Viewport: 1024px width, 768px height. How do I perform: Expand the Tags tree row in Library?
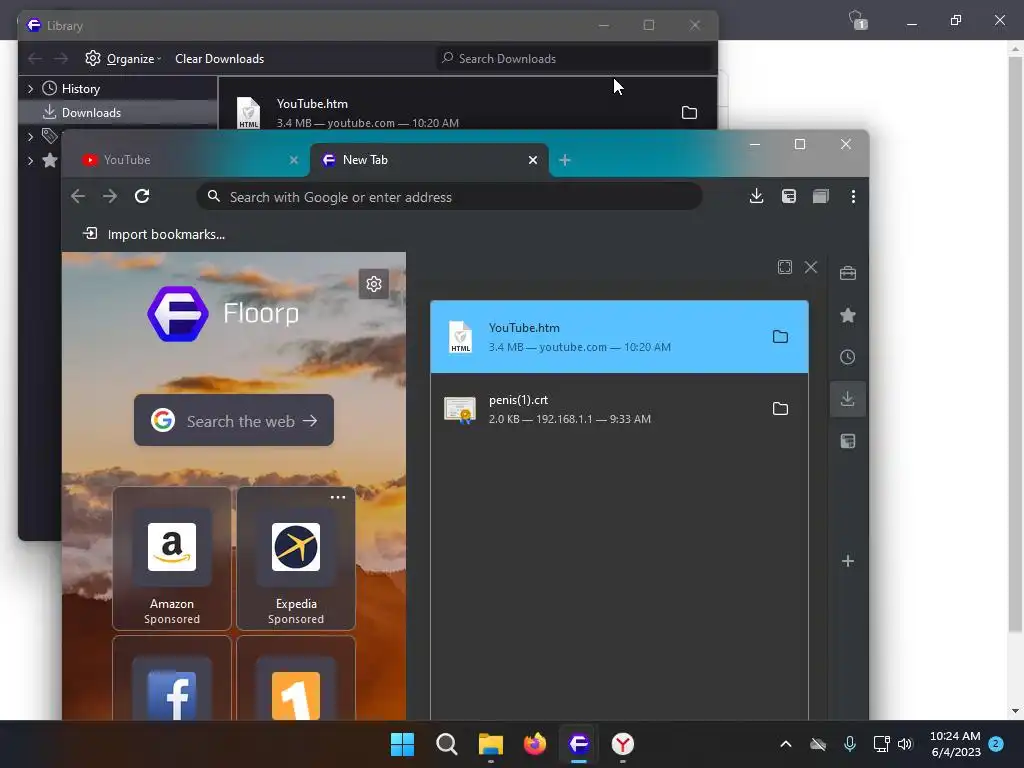[30, 136]
